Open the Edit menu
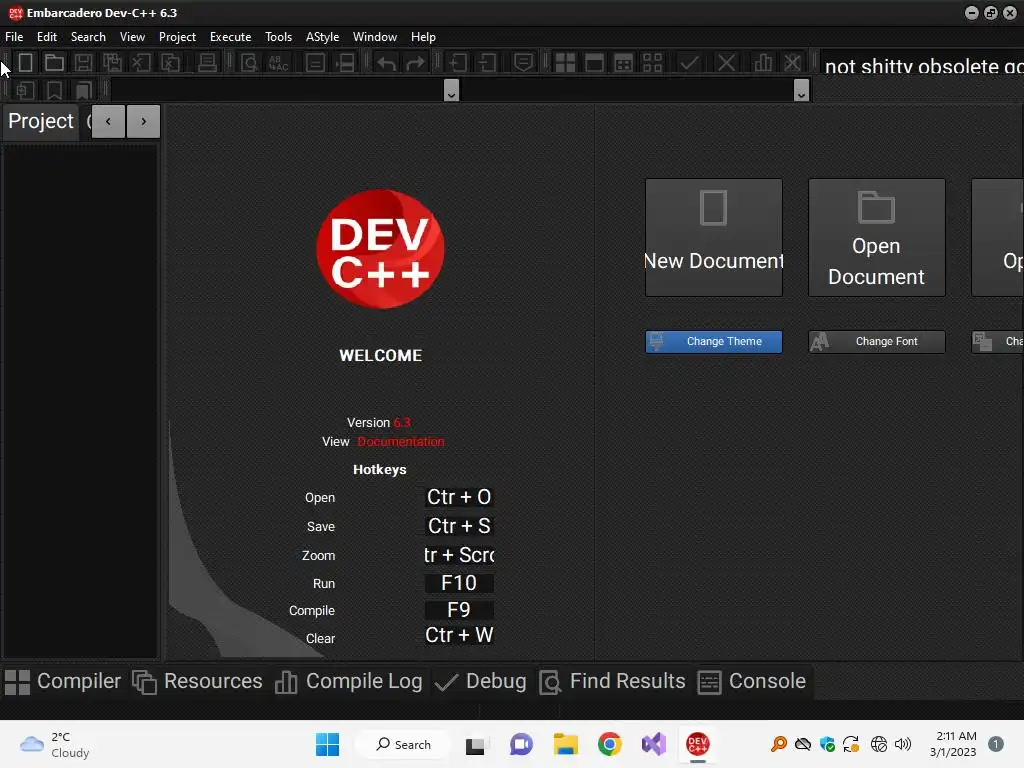The width and height of the screenshot is (1024, 768). 46,37
